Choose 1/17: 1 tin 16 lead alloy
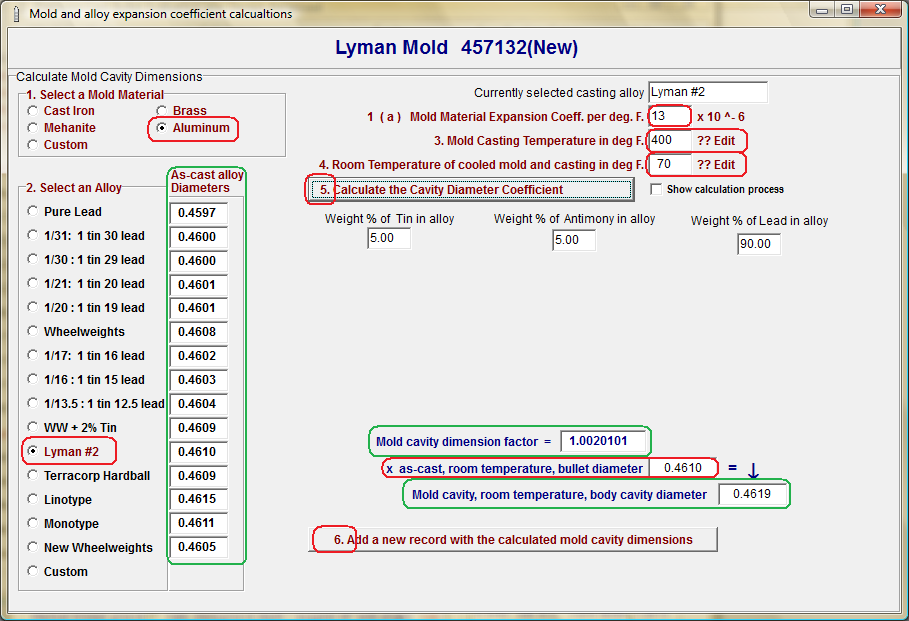This screenshot has height=621, width=909. (86, 355)
